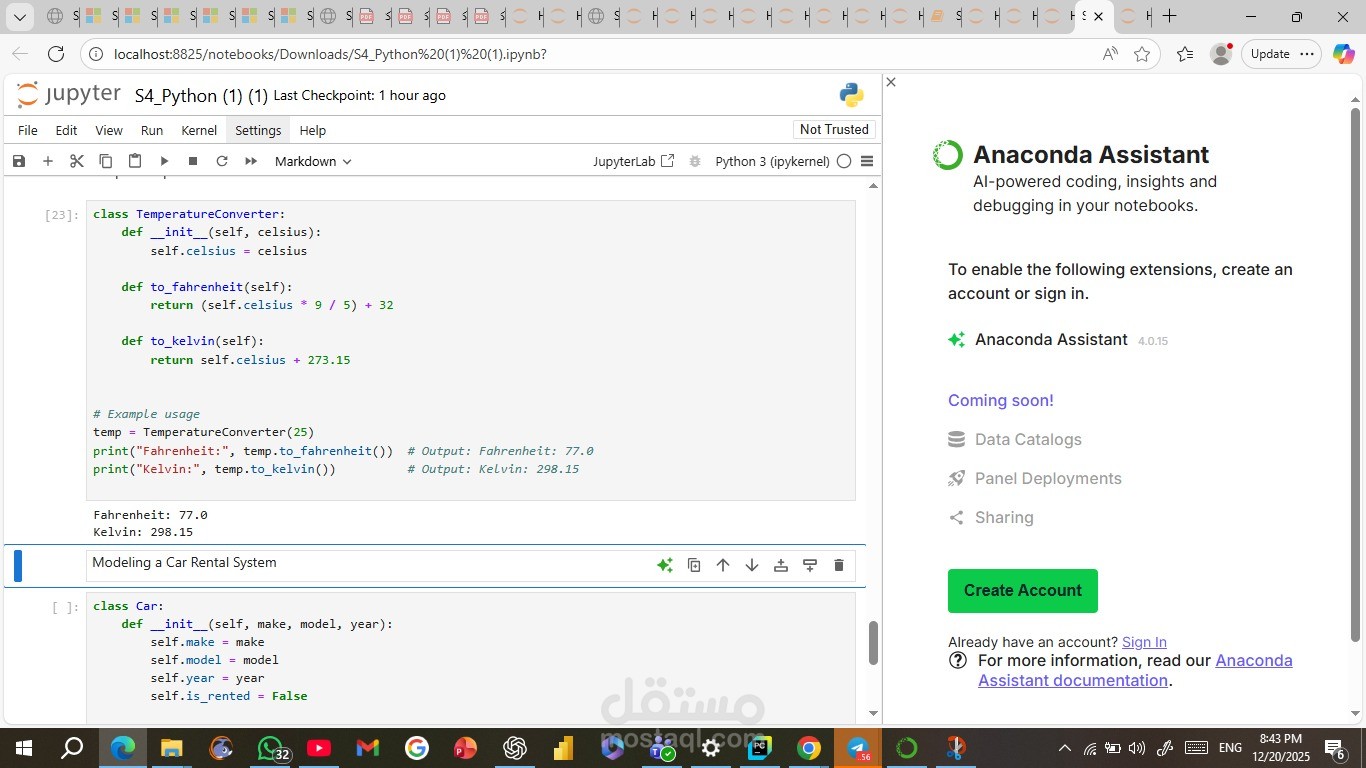Image resolution: width=1366 pixels, height=768 pixels.
Task: Run the current cell with the play icon
Action: click(x=162, y=161)
